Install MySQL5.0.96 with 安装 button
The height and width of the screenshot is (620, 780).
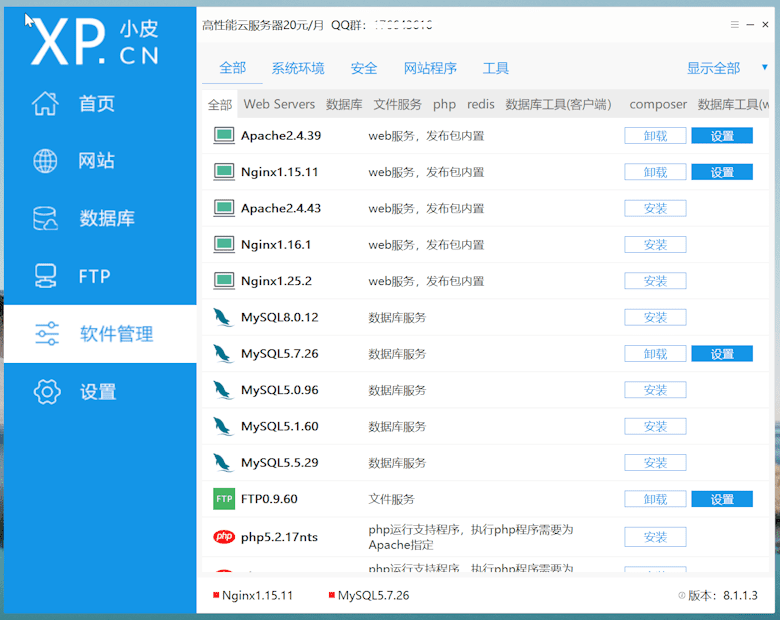[655, 390]
